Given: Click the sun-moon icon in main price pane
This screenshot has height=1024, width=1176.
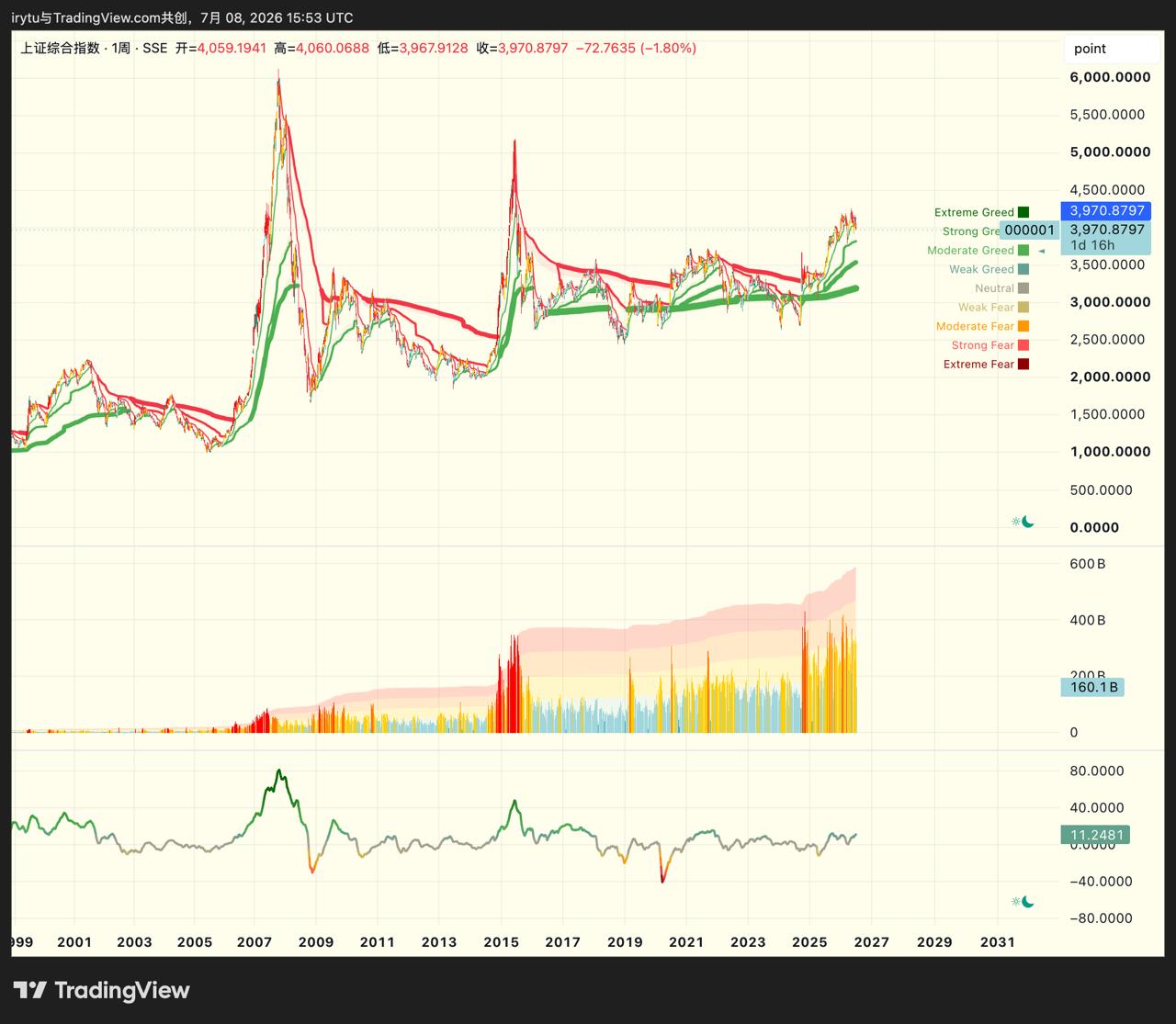Looking at the screenshot, I should coord(1023,522).
